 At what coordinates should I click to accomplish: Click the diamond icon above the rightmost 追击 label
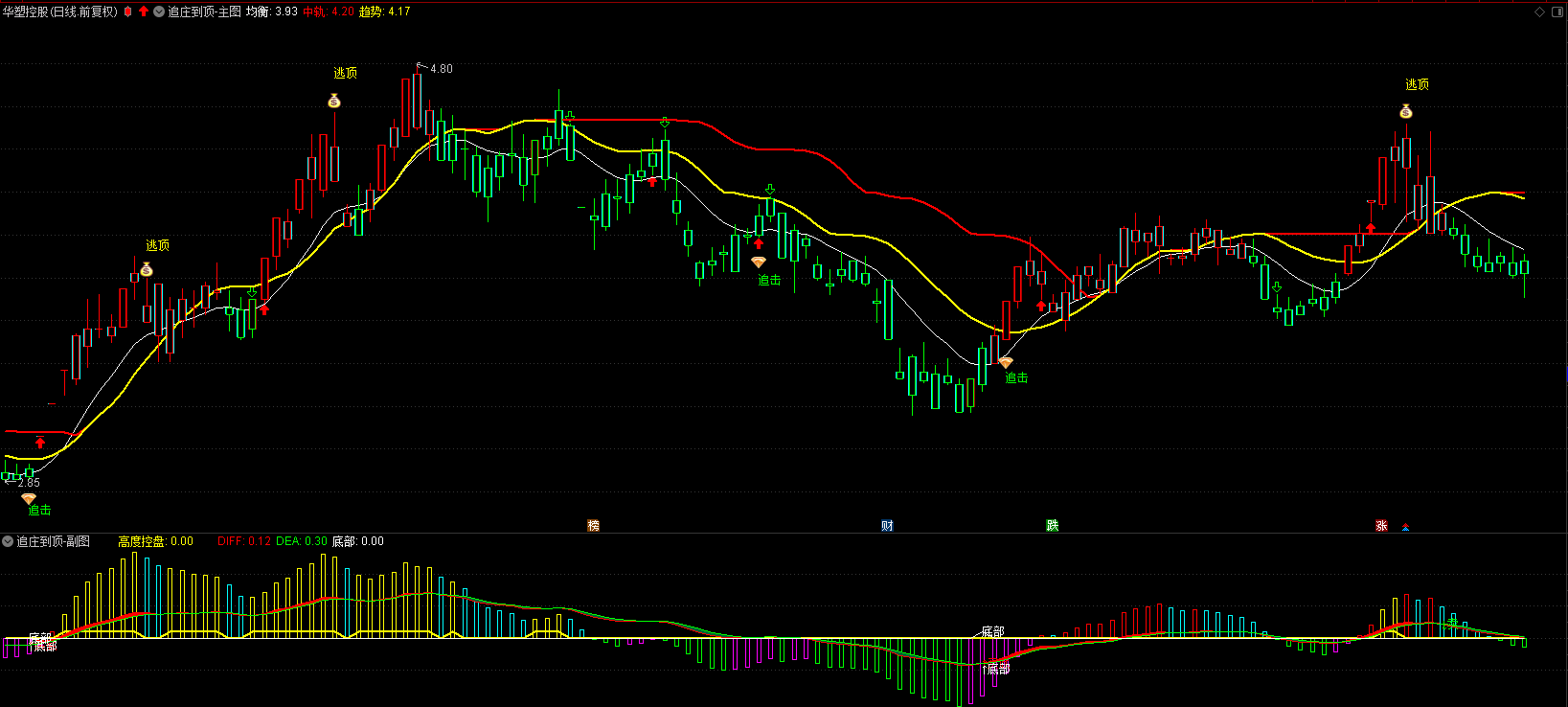point(1006,363)
